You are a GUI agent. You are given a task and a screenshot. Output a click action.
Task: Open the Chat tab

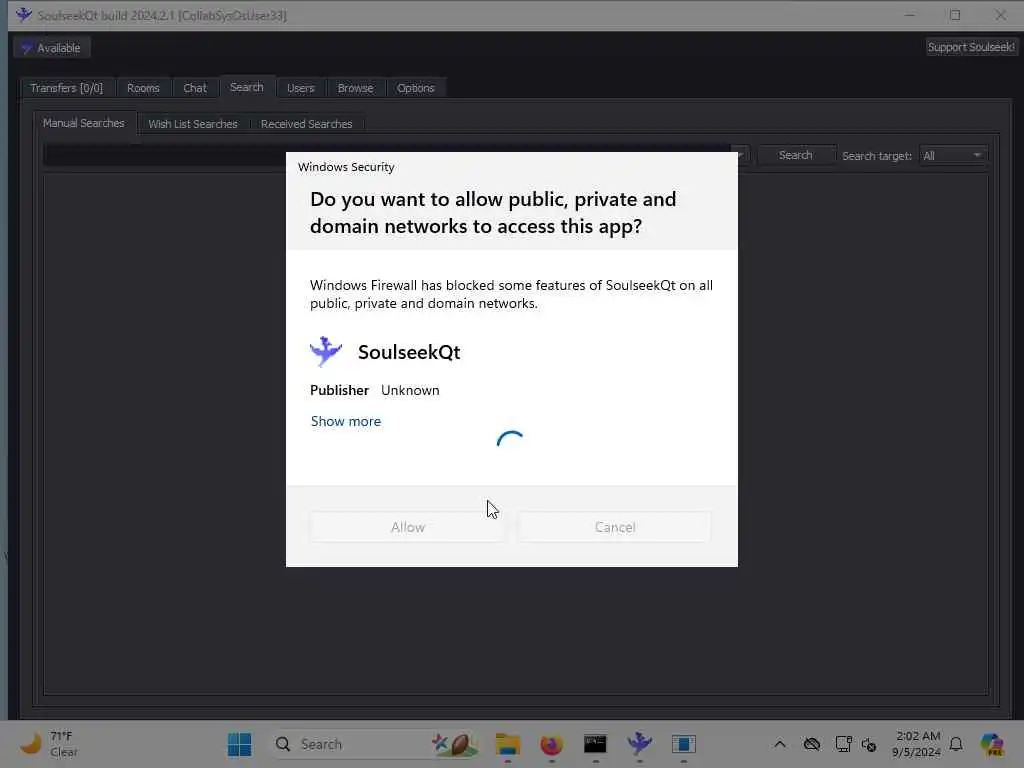click(195, 88)
